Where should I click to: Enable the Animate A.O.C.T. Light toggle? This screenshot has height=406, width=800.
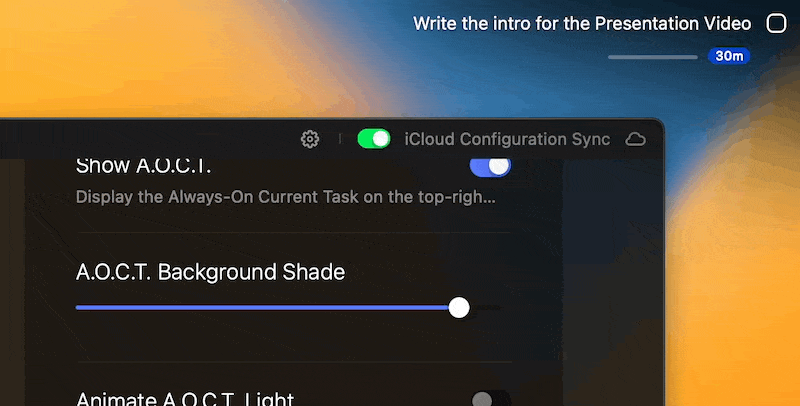[x=490, y=400]
